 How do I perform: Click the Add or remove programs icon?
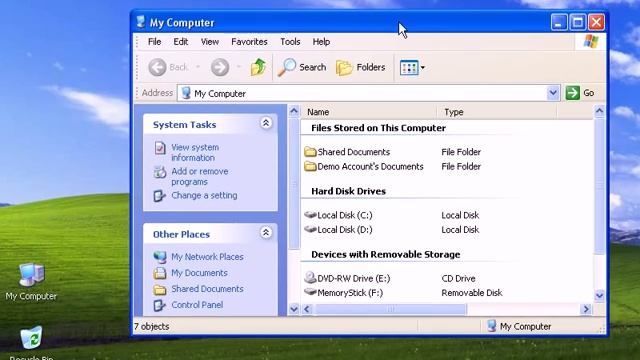click(x=160, y=172)
